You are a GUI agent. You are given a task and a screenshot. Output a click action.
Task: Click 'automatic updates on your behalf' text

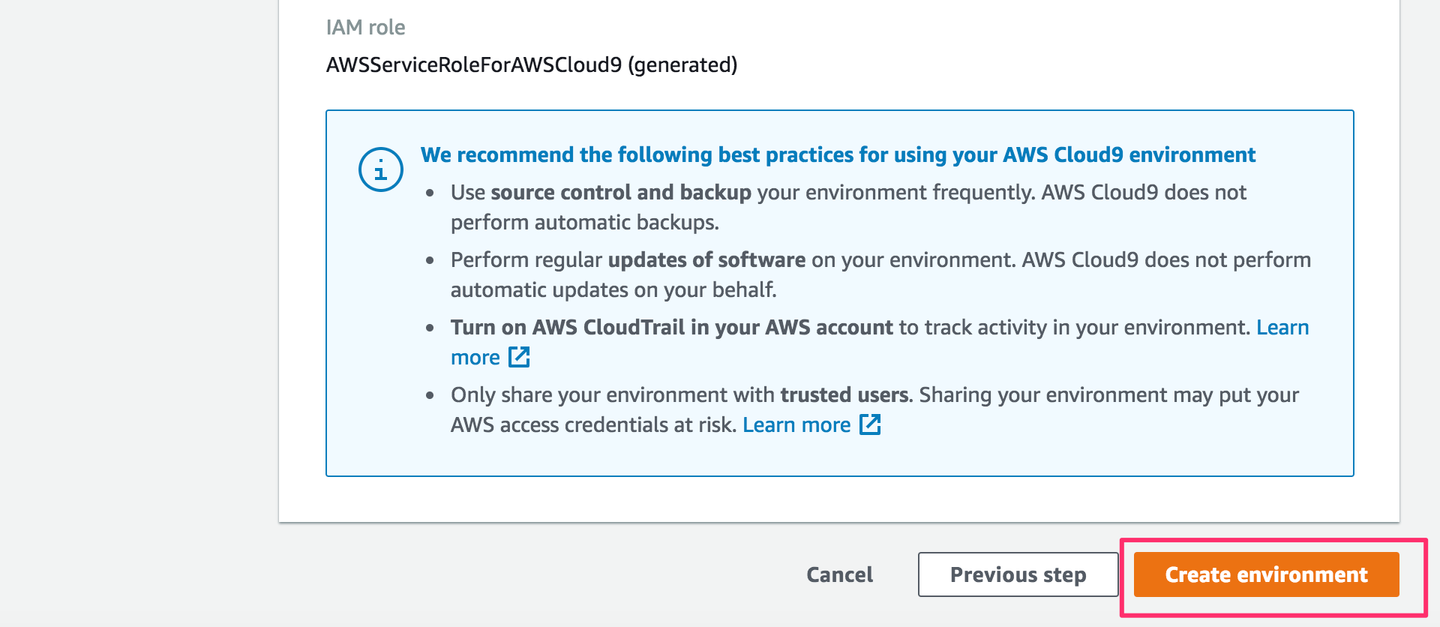point(613,290)
